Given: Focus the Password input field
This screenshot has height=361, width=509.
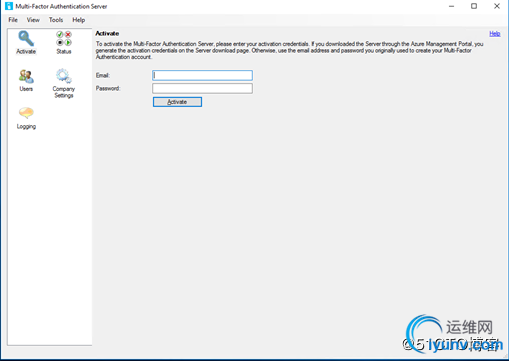Looking at the screenshot, I should click(x=202, y=88).
